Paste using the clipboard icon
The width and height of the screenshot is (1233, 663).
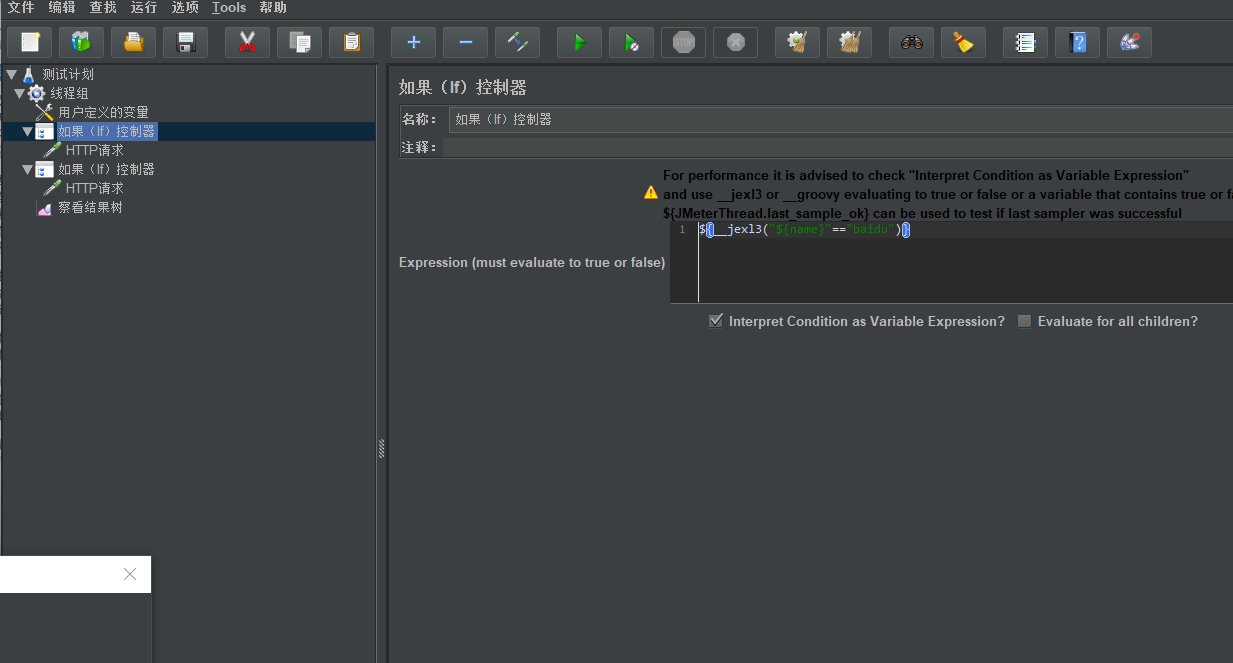tap(352, 42)
